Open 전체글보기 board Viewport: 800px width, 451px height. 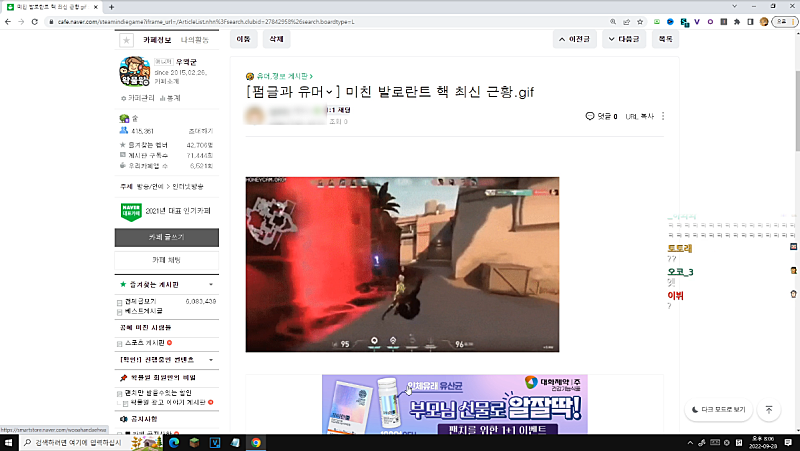pyautogui.click(x=140, y=302)
